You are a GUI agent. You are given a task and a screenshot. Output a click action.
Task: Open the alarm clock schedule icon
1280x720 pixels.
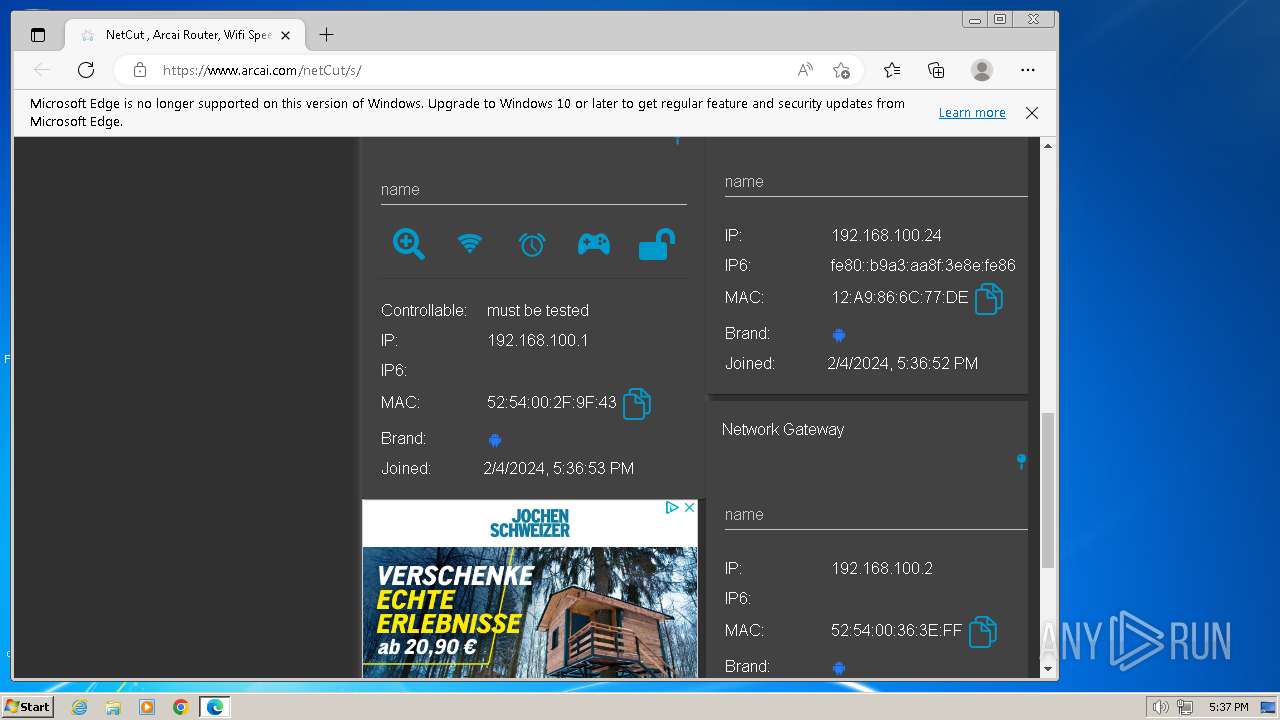[x=532, y=244]
